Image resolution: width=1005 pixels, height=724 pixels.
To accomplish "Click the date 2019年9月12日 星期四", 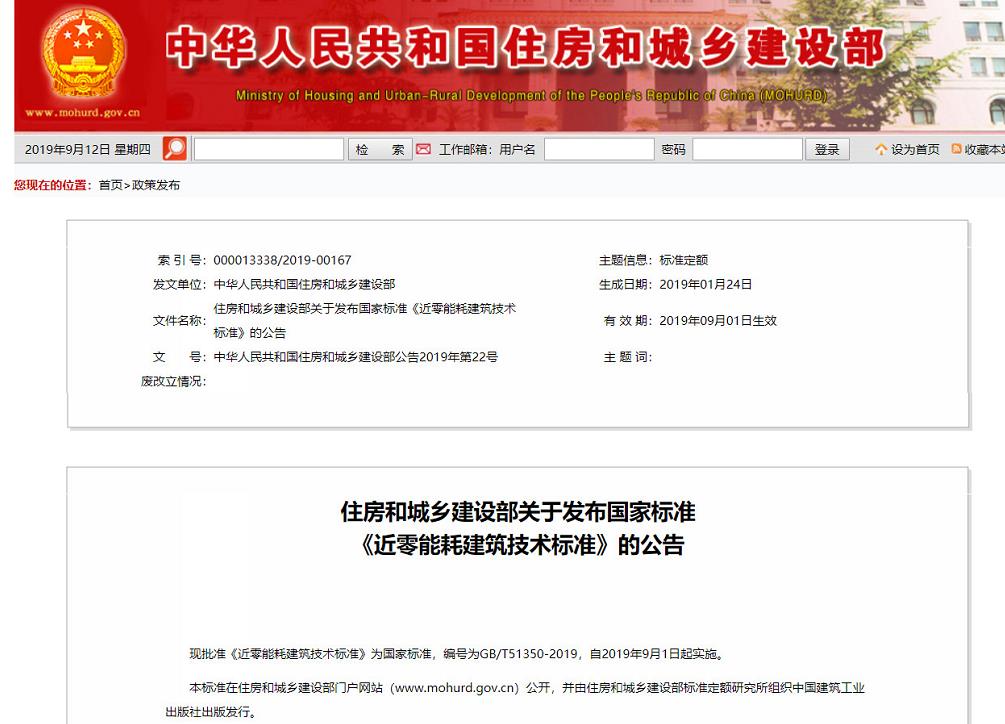I will [x=87, y=150].
